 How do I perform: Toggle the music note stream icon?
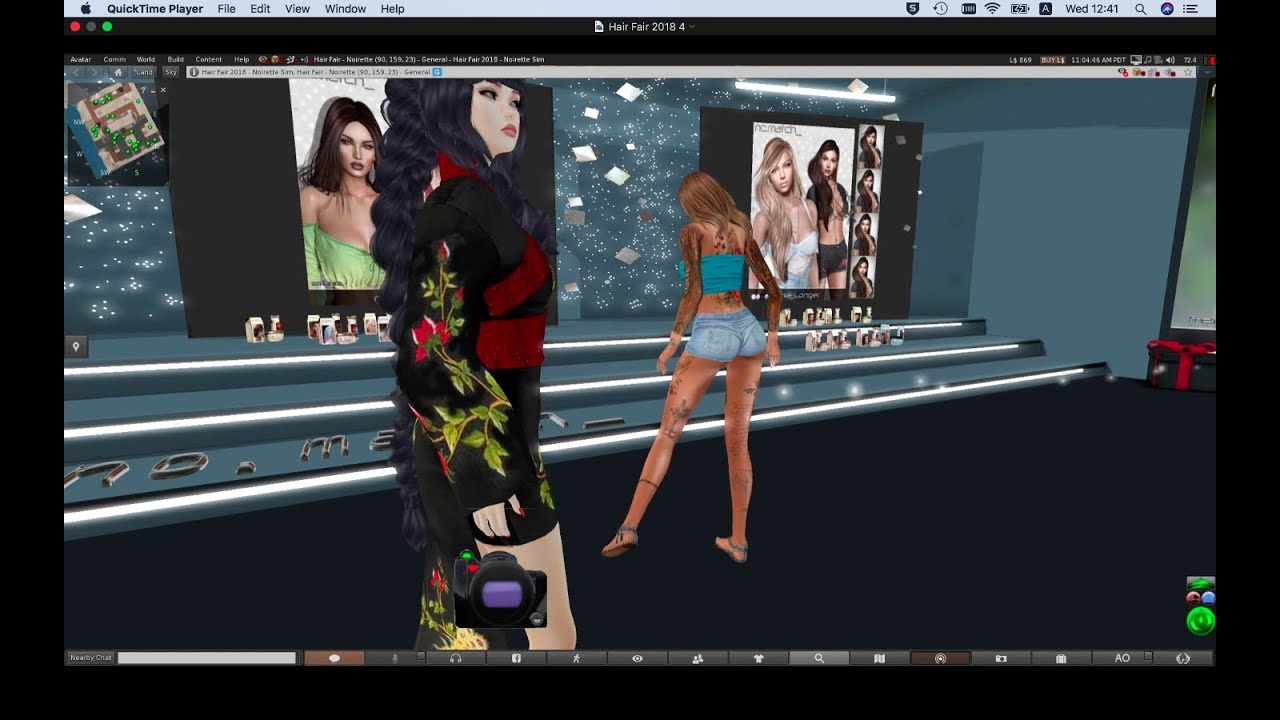coord(1147,60)
